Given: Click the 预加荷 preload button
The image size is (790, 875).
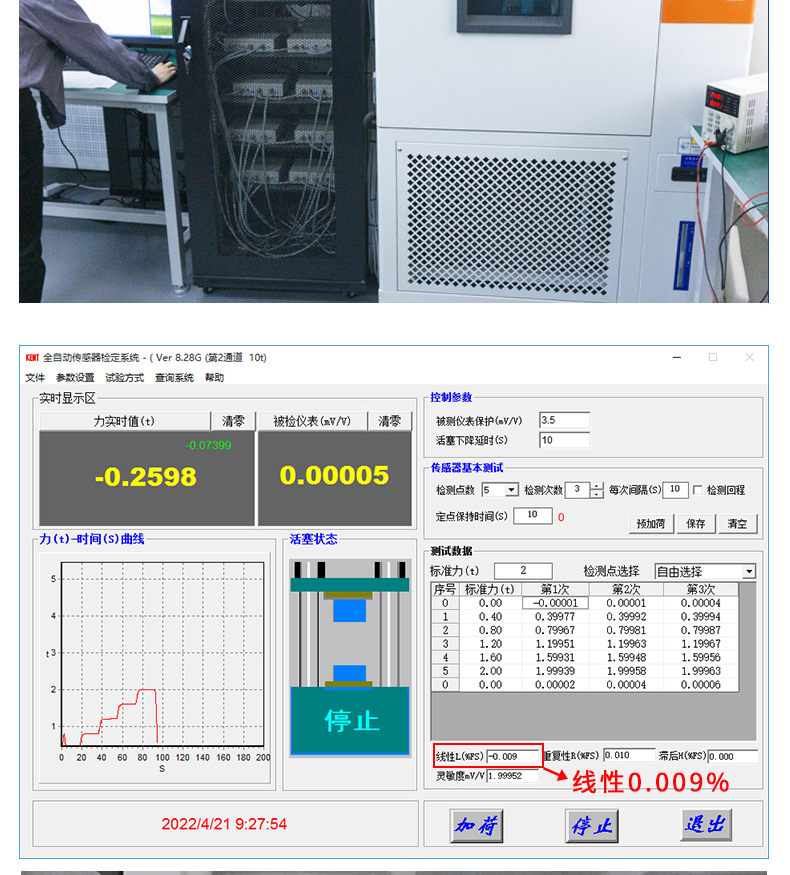Looking at the screenshot, I should (651, 523).
